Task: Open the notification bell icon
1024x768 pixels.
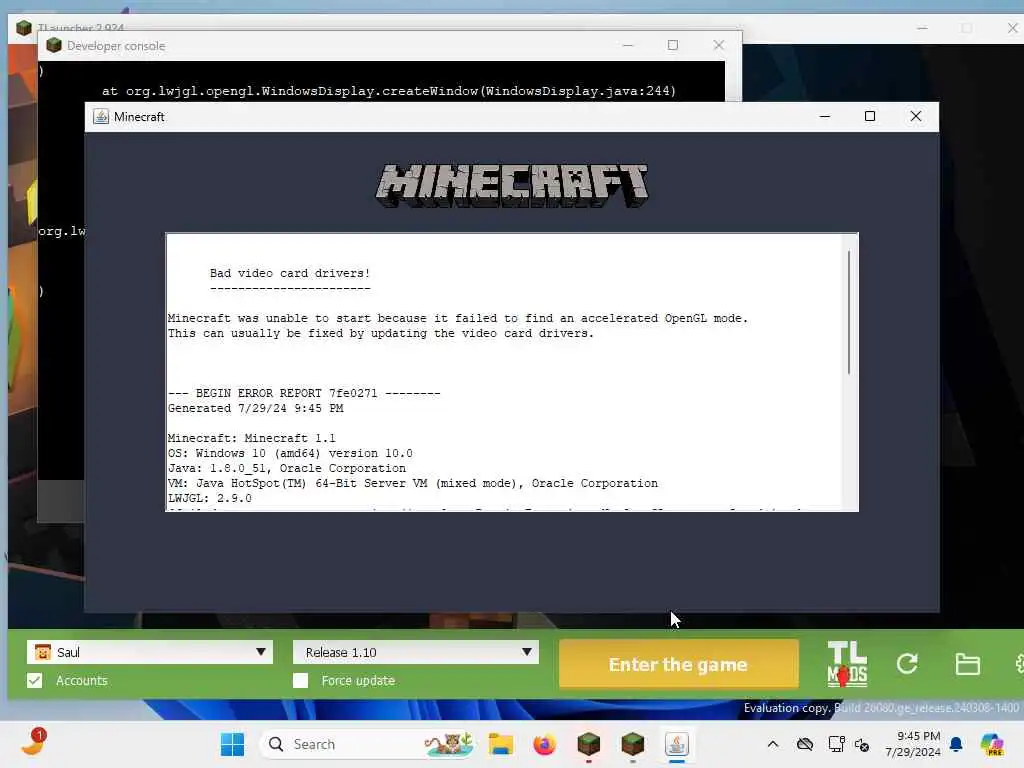Action: click(956, 744)
